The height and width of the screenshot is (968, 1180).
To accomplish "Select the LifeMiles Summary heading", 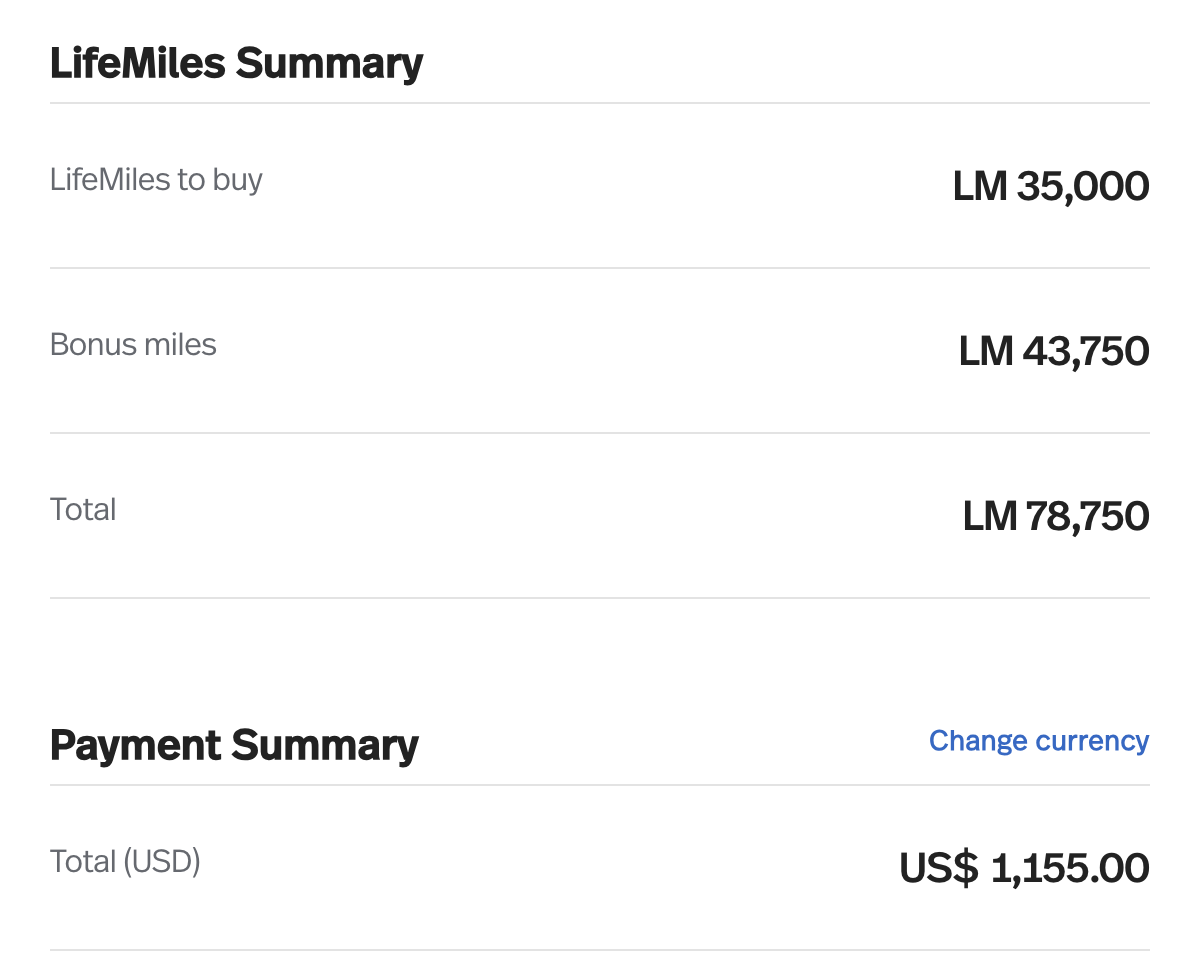I will click(x=236, y=63).
